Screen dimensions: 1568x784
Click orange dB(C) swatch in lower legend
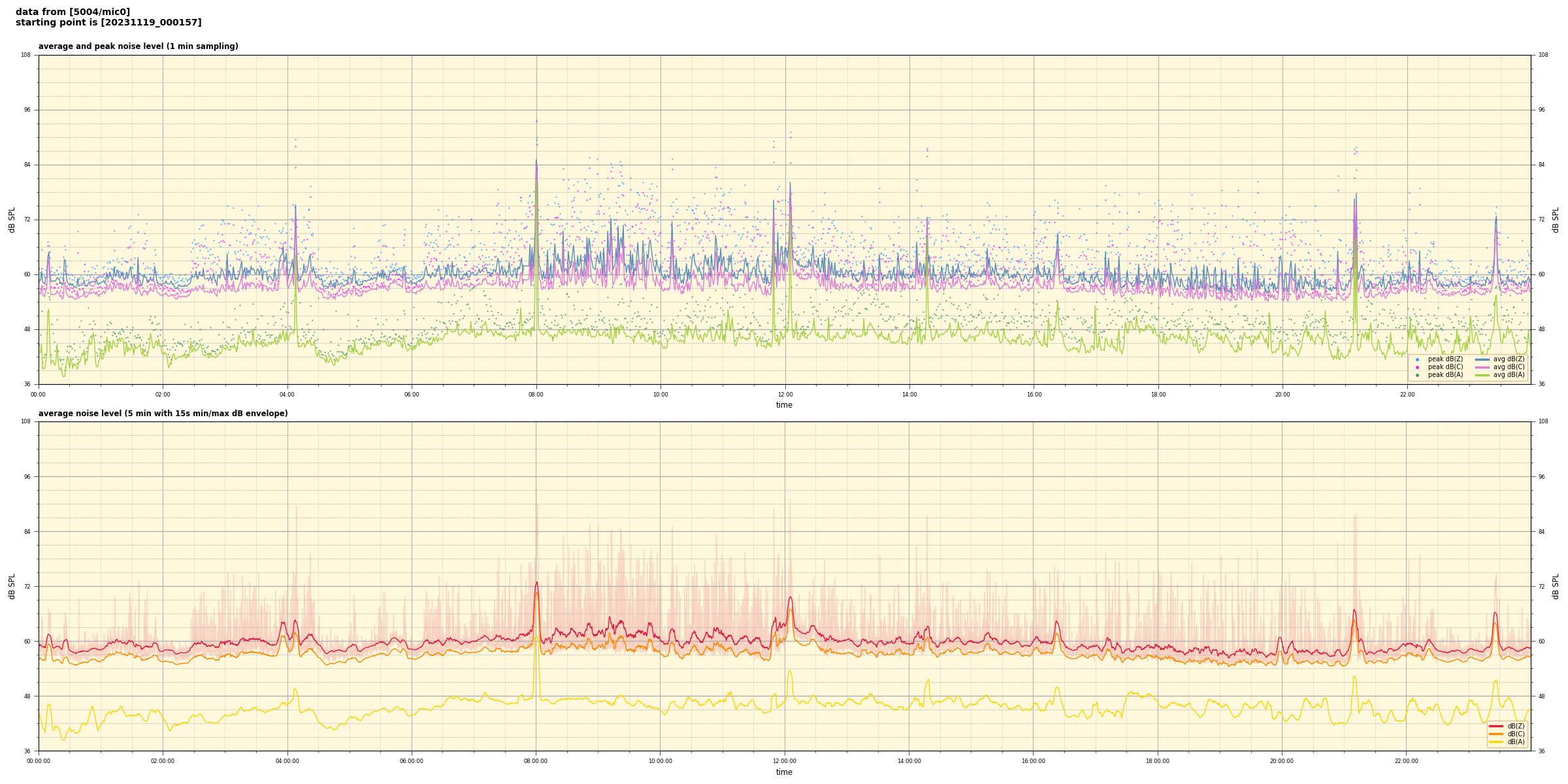[1496, 734]
